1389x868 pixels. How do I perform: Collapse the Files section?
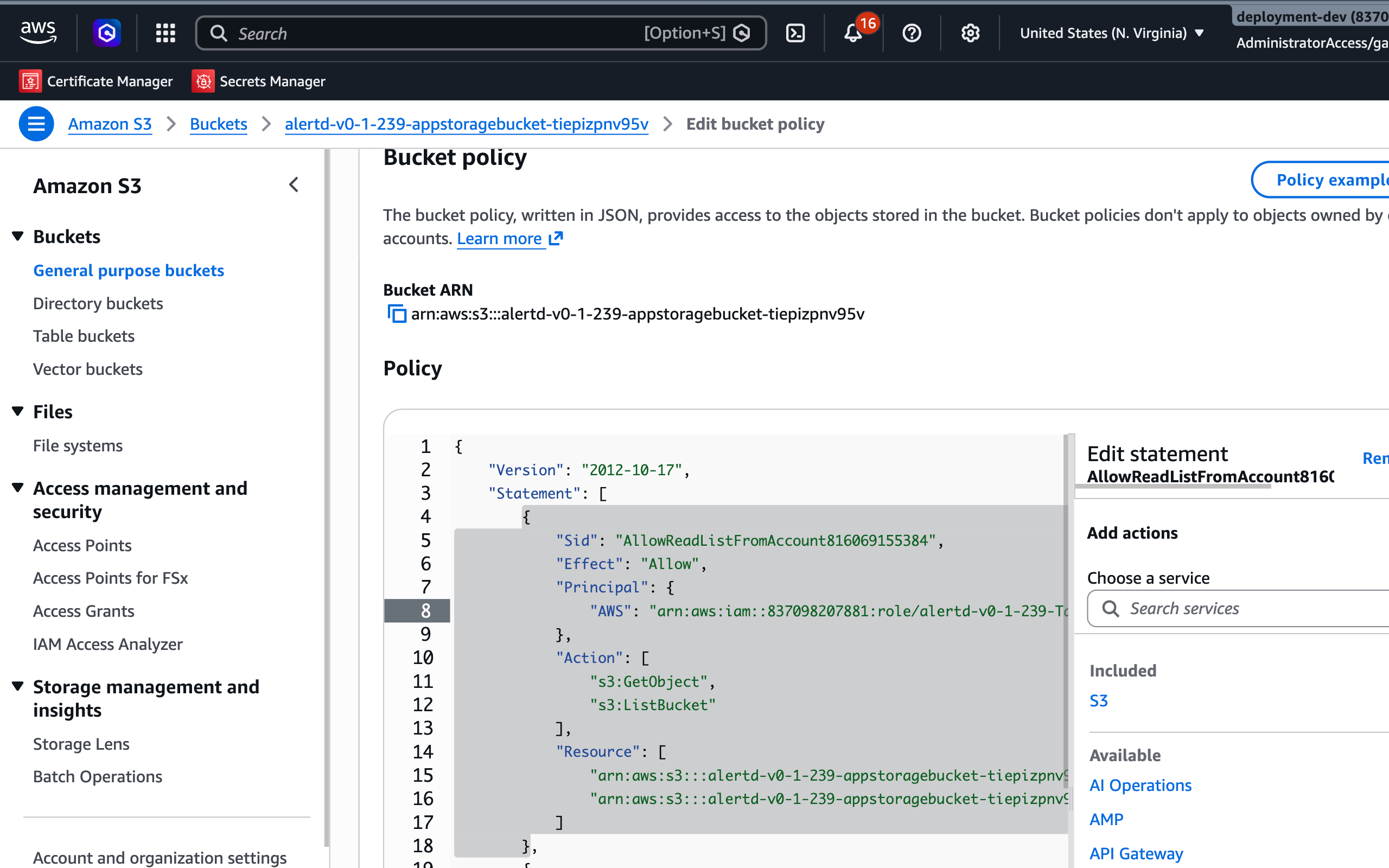click(x=18, y=411)
